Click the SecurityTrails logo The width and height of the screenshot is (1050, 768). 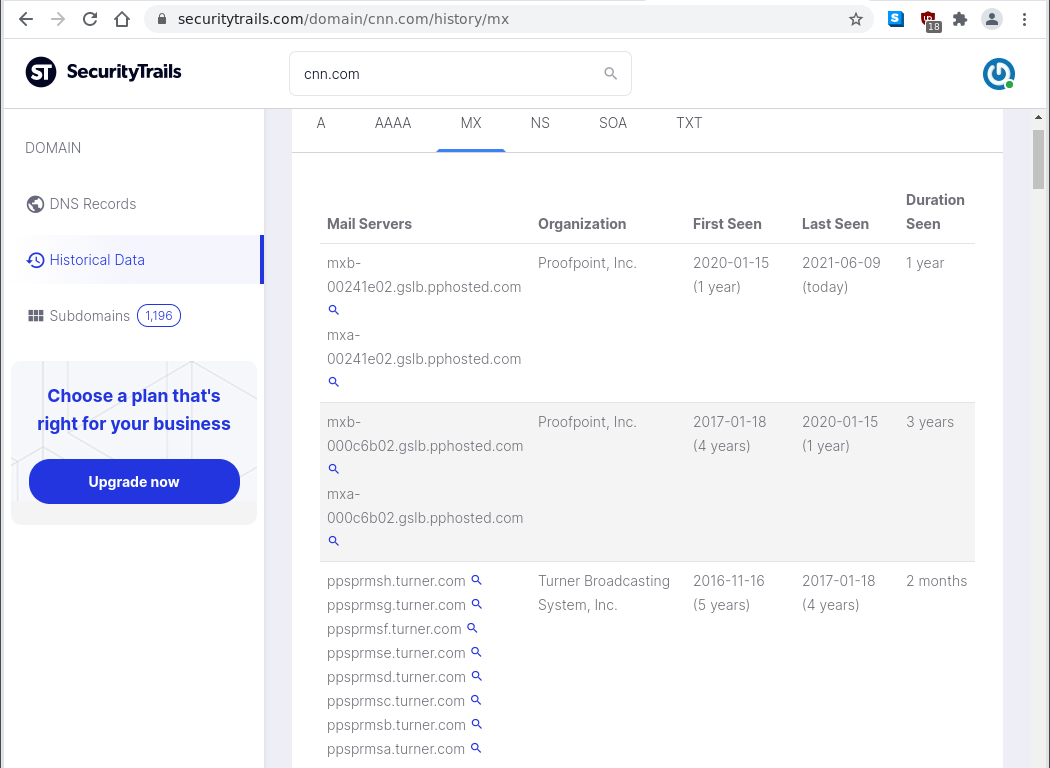[x=104, y=72]
